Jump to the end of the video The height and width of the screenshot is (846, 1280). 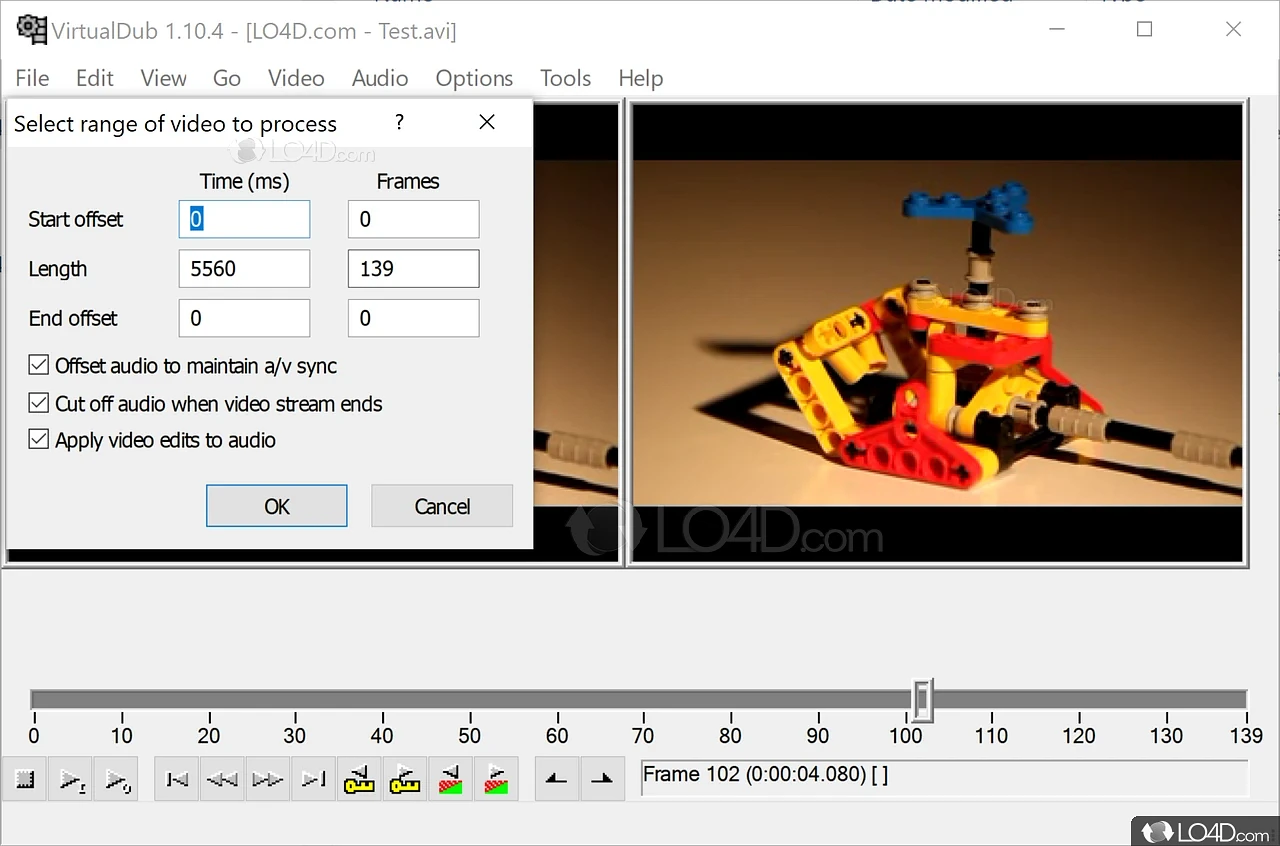coord(313,780)
